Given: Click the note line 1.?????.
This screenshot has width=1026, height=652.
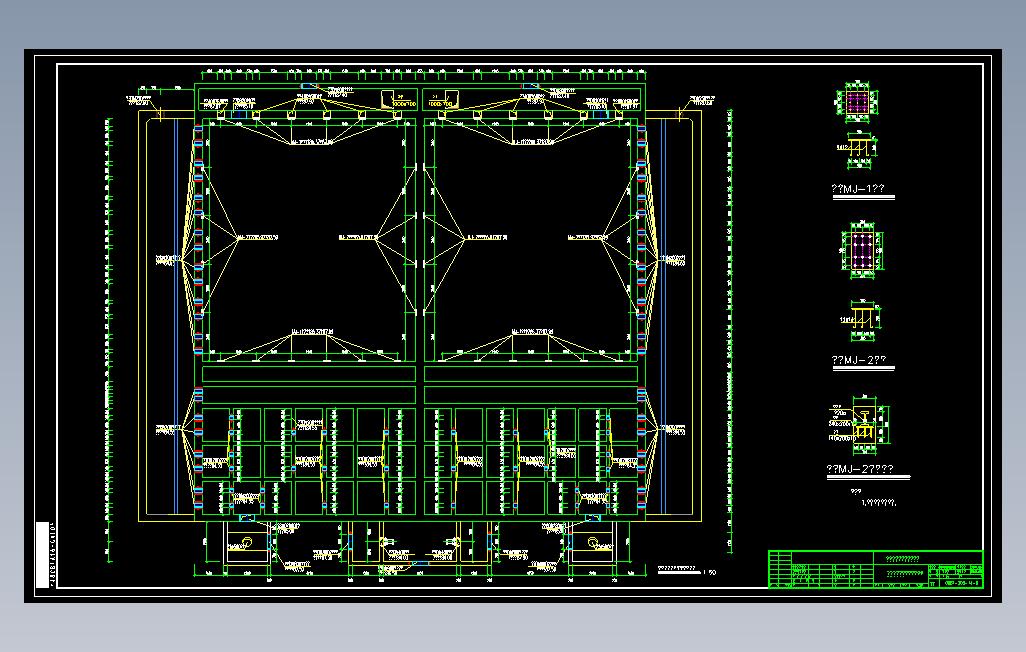Looking at the screenshot, I should [x=878, y=503].
